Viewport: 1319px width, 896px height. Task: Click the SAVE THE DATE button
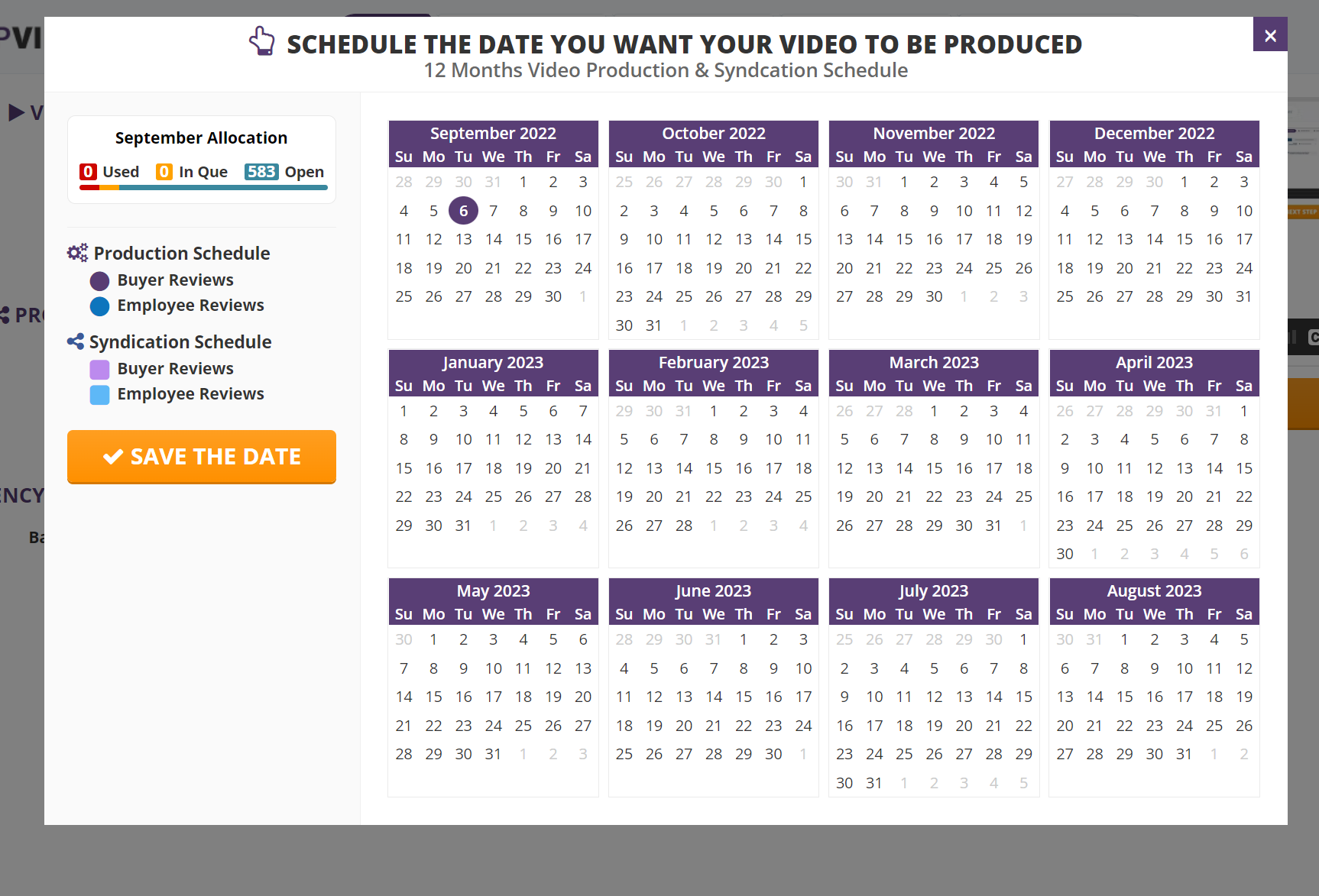[x=202, y=457]
